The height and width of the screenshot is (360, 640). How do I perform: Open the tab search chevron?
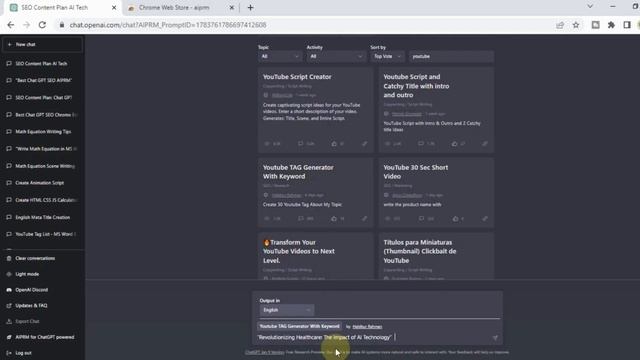click(590, 7)
